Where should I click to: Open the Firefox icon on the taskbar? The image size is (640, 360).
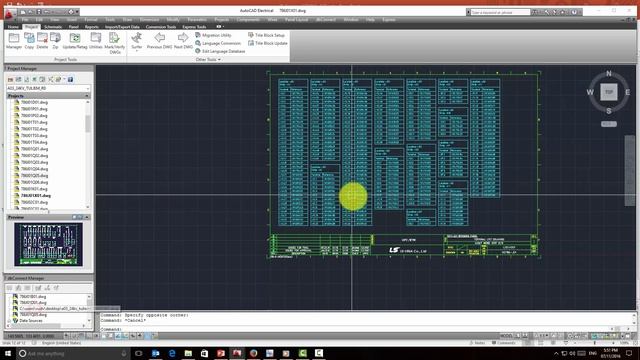(x=253, y=353)
